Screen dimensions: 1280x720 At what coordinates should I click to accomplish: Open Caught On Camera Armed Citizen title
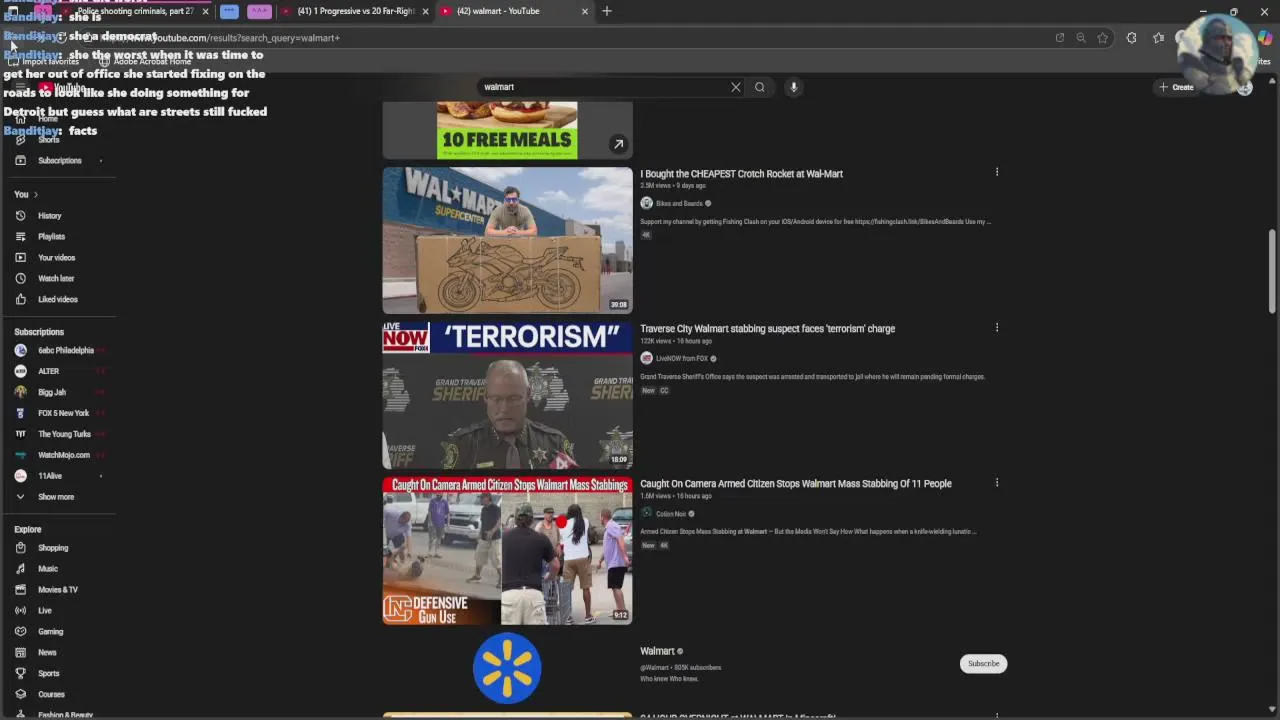pos(795,484)
